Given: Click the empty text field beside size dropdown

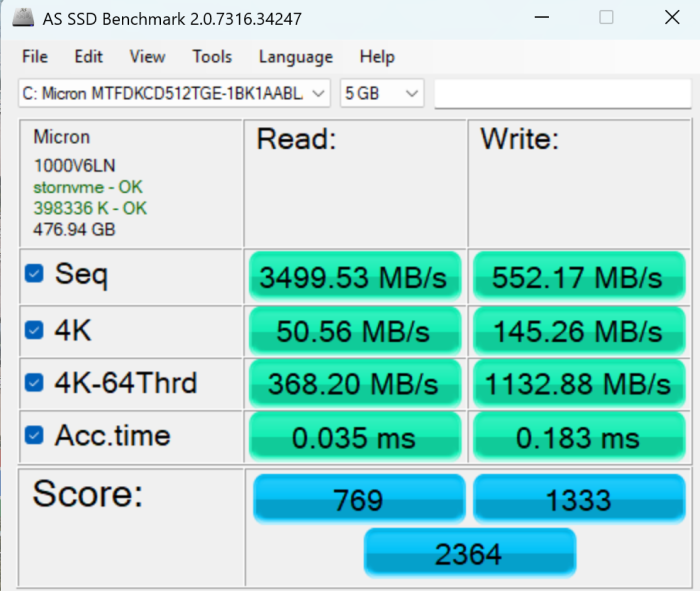Looking at the screenshot, I should click(x=562, y=94).
